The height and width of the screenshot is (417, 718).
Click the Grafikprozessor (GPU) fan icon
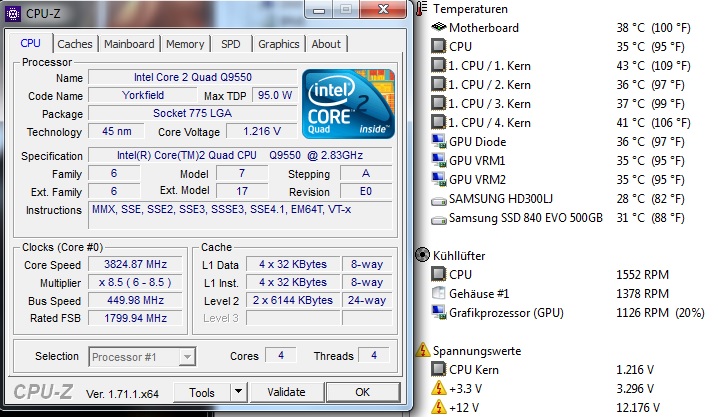pyautogui.click(x=439, y=313)
